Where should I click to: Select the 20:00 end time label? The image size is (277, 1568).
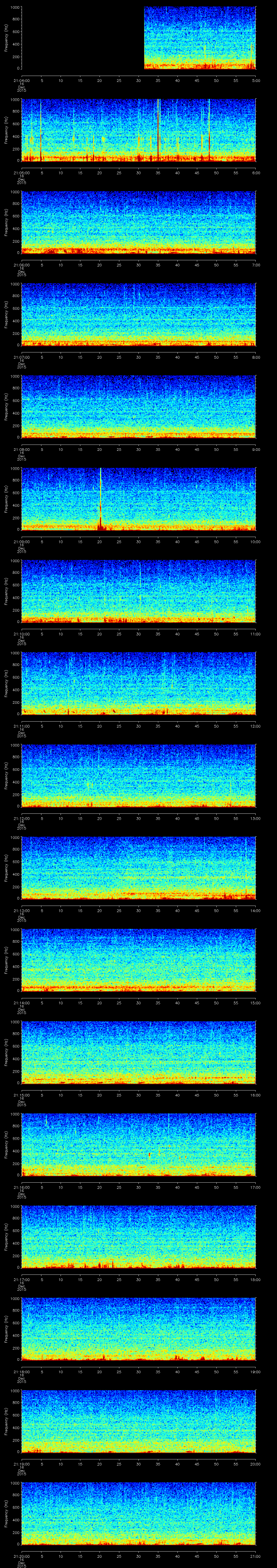coord(255,1464)
